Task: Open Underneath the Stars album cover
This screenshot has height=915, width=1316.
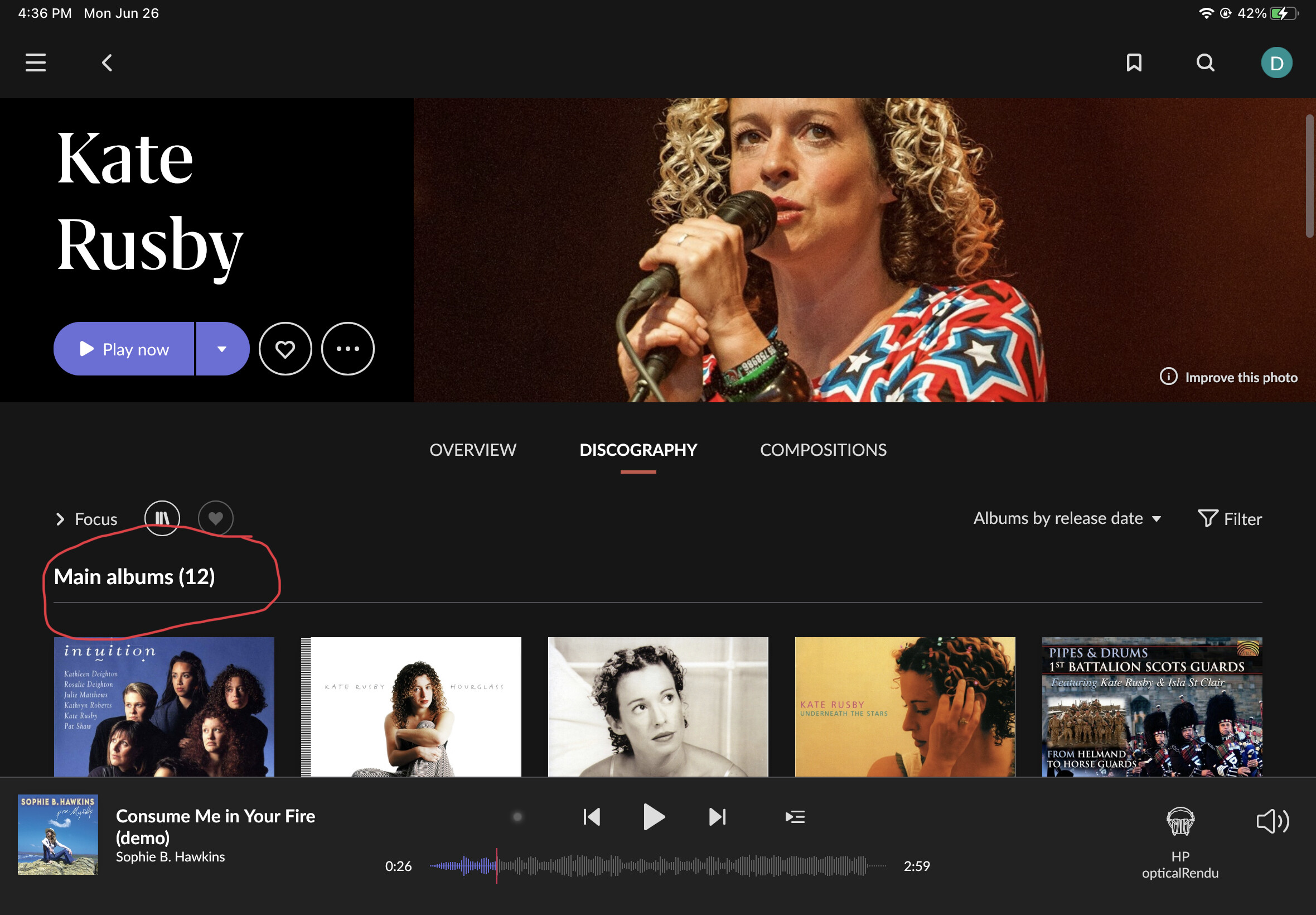Action: tap(904, 707)
